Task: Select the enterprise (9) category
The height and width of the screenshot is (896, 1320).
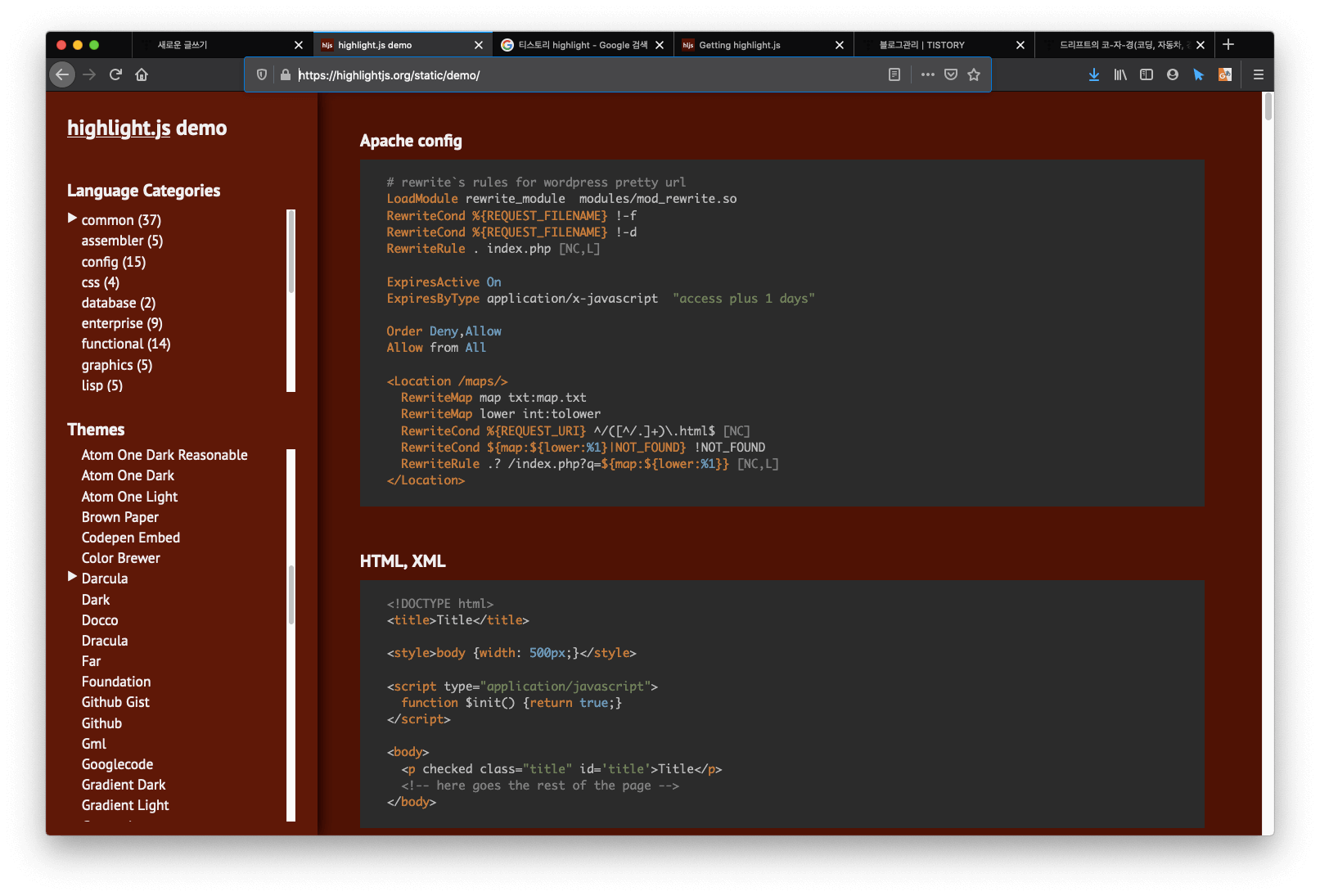Action: (122, 323)
